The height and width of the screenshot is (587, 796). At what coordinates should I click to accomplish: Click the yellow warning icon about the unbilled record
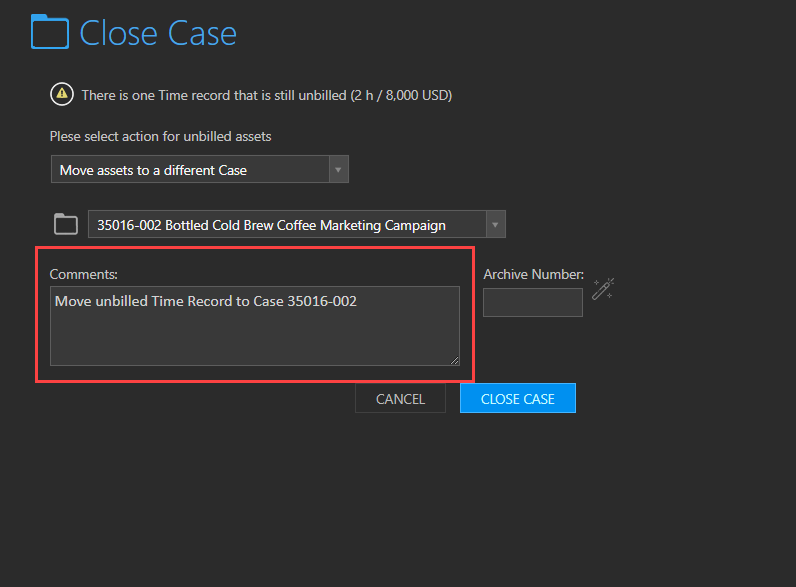pyautogui.click(x=62, y=94)
